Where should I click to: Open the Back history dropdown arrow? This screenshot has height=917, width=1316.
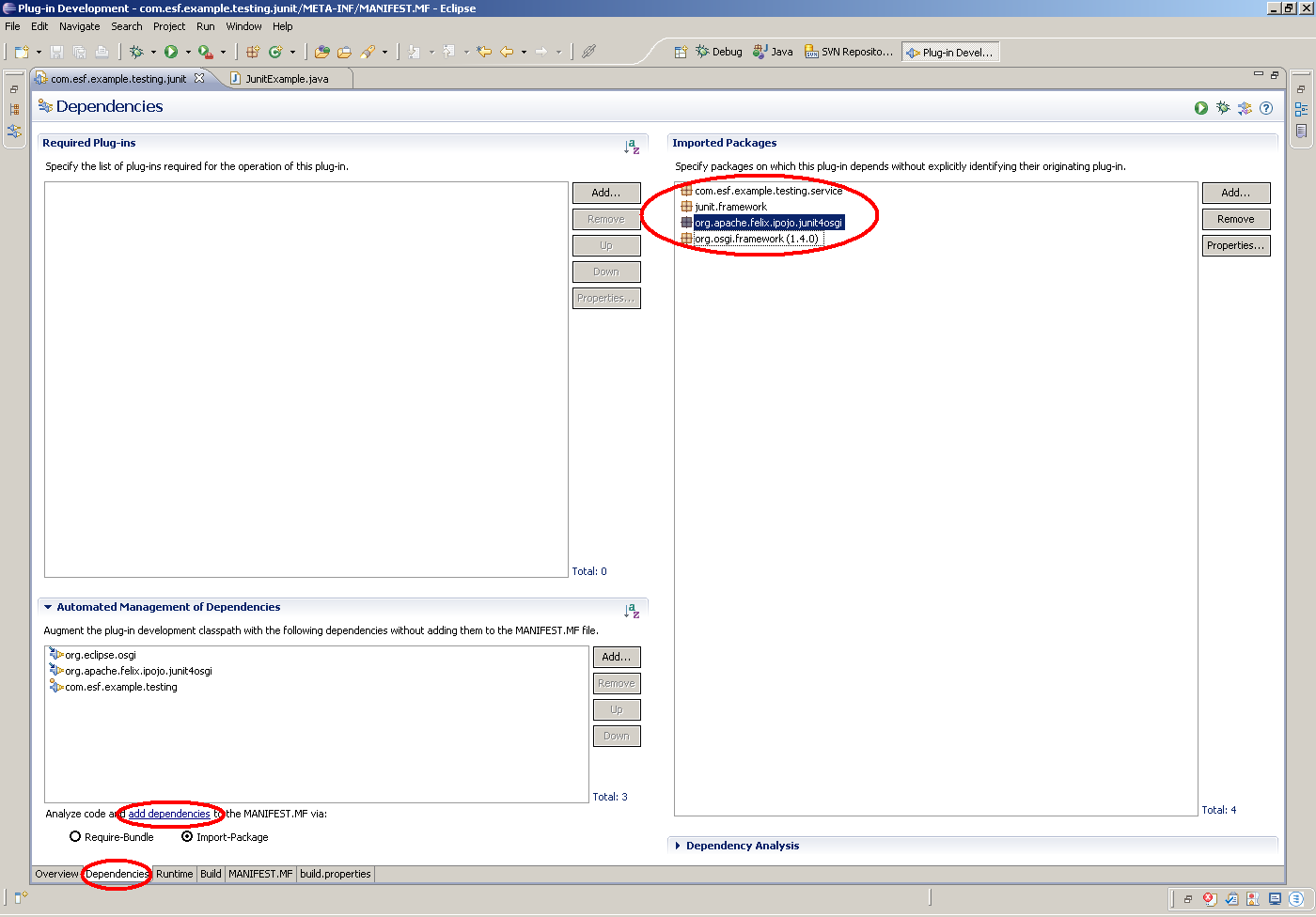[x=524, y=53]
